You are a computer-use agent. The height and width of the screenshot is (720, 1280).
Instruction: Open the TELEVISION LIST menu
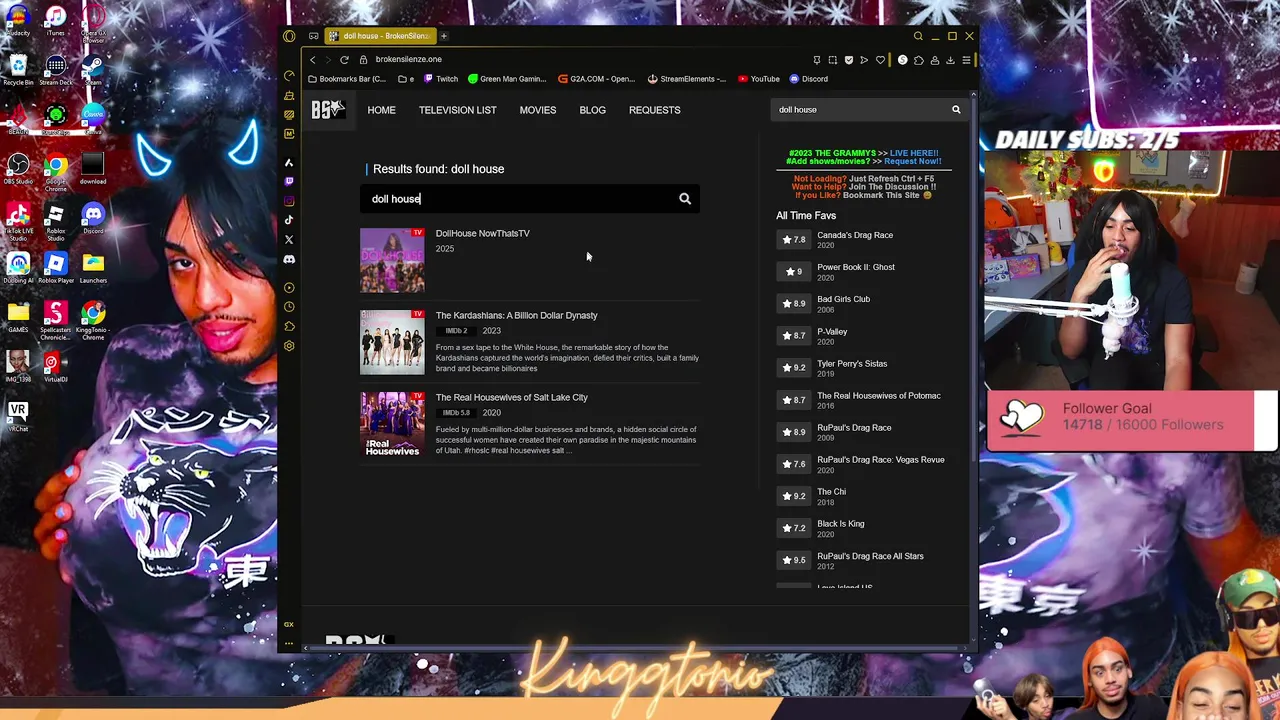tap(457, 110)
